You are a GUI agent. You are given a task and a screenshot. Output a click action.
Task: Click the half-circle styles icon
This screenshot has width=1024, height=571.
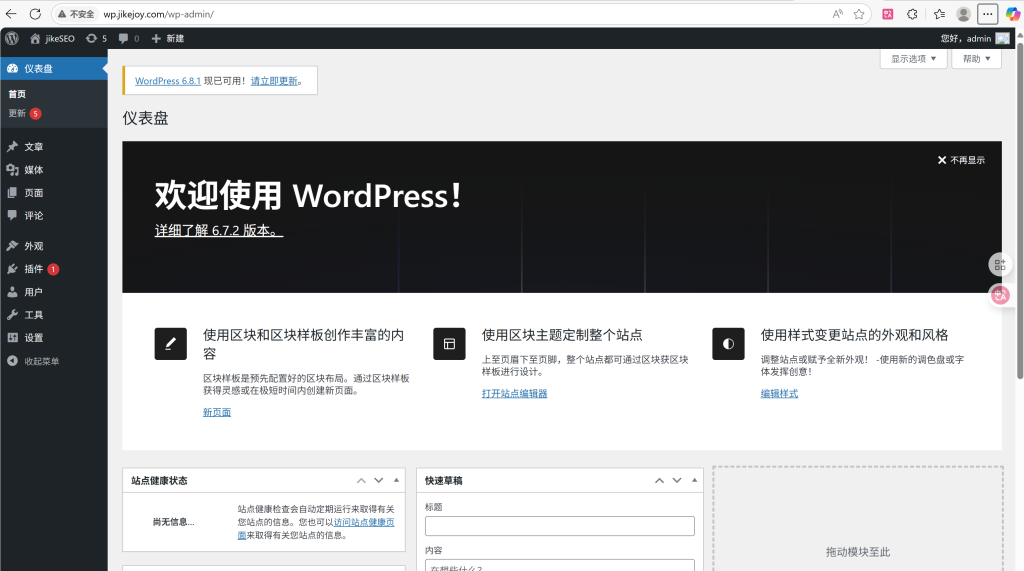(x=728, y=344)
